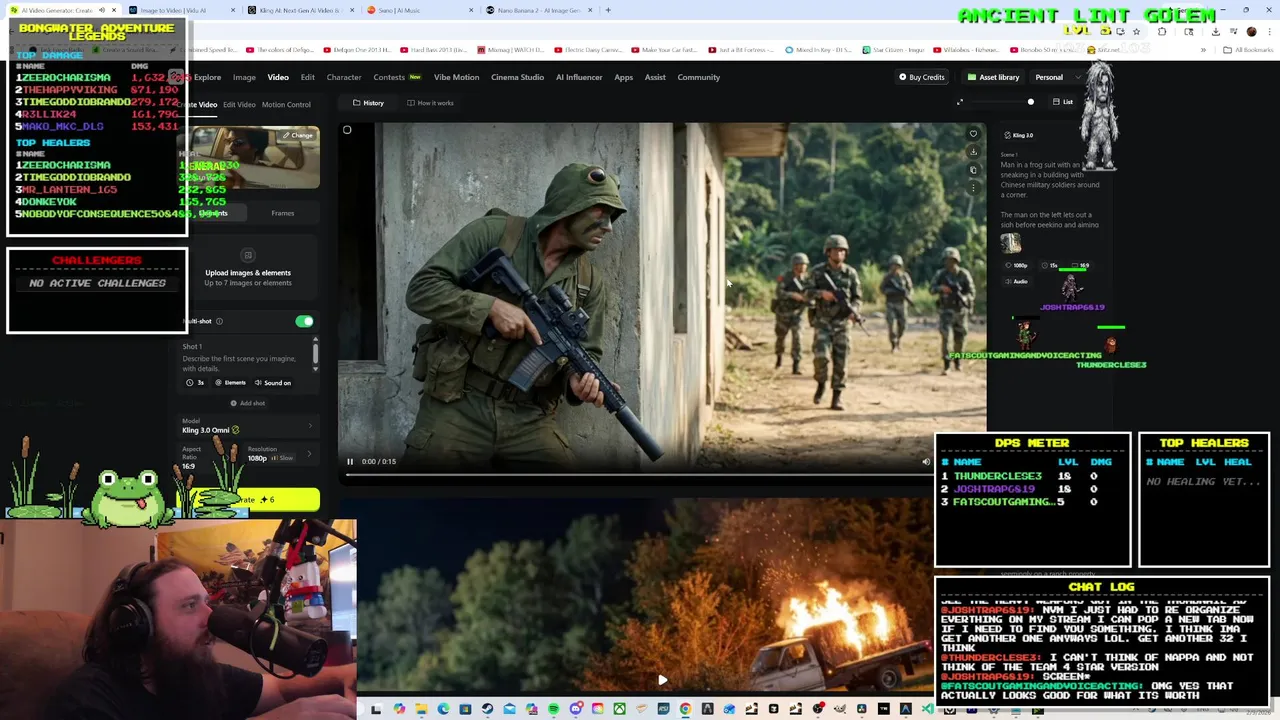Click the copy icon beside the video
The width and height of the screenshot is (1280, 720).
click(x=973, y=170)
